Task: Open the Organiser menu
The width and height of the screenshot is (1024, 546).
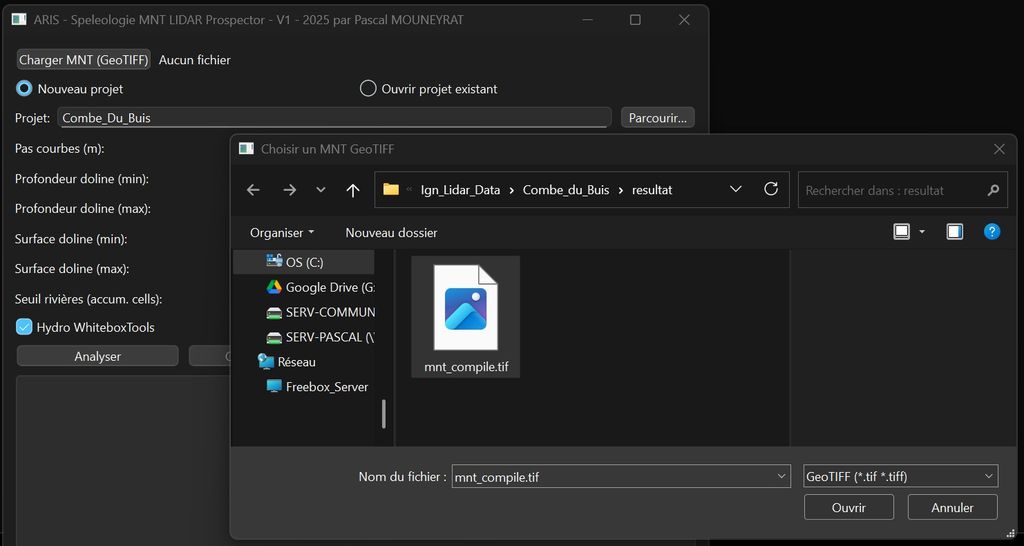Action: [282, 232]
